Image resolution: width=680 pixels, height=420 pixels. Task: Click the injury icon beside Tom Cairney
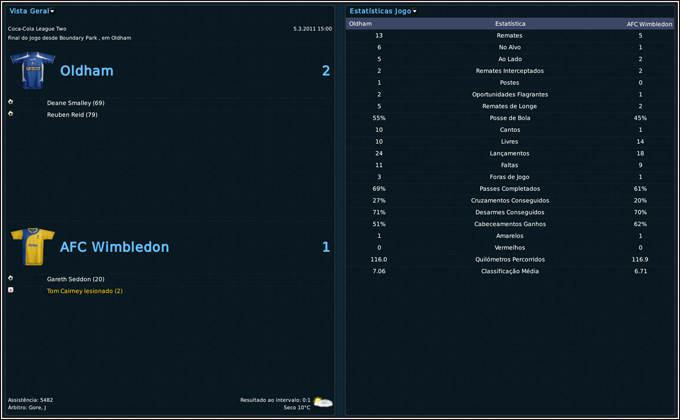(10, 290)
